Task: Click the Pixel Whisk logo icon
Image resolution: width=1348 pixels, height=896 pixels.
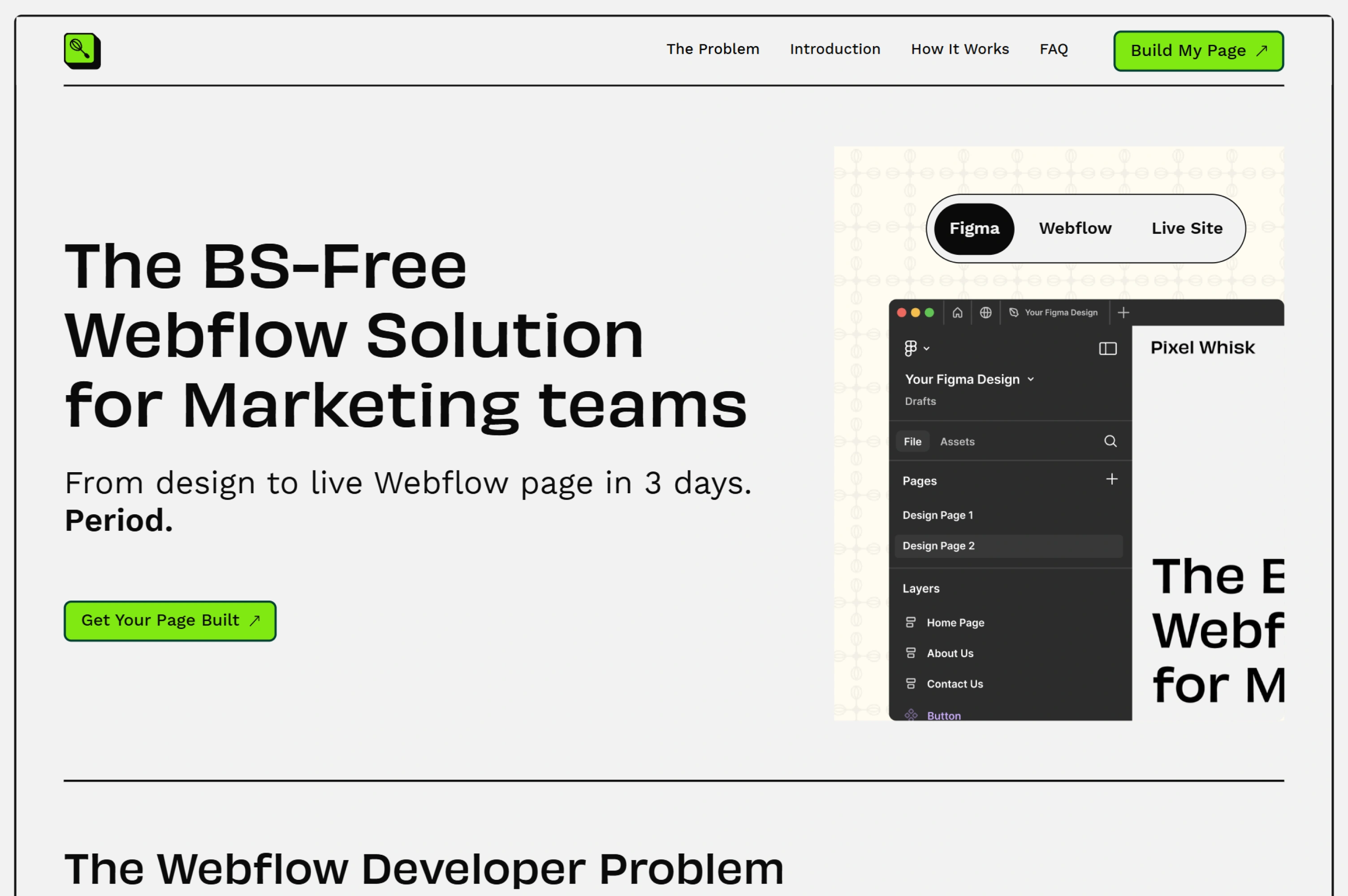Action: pyautogui.click(x=82, y=51)
